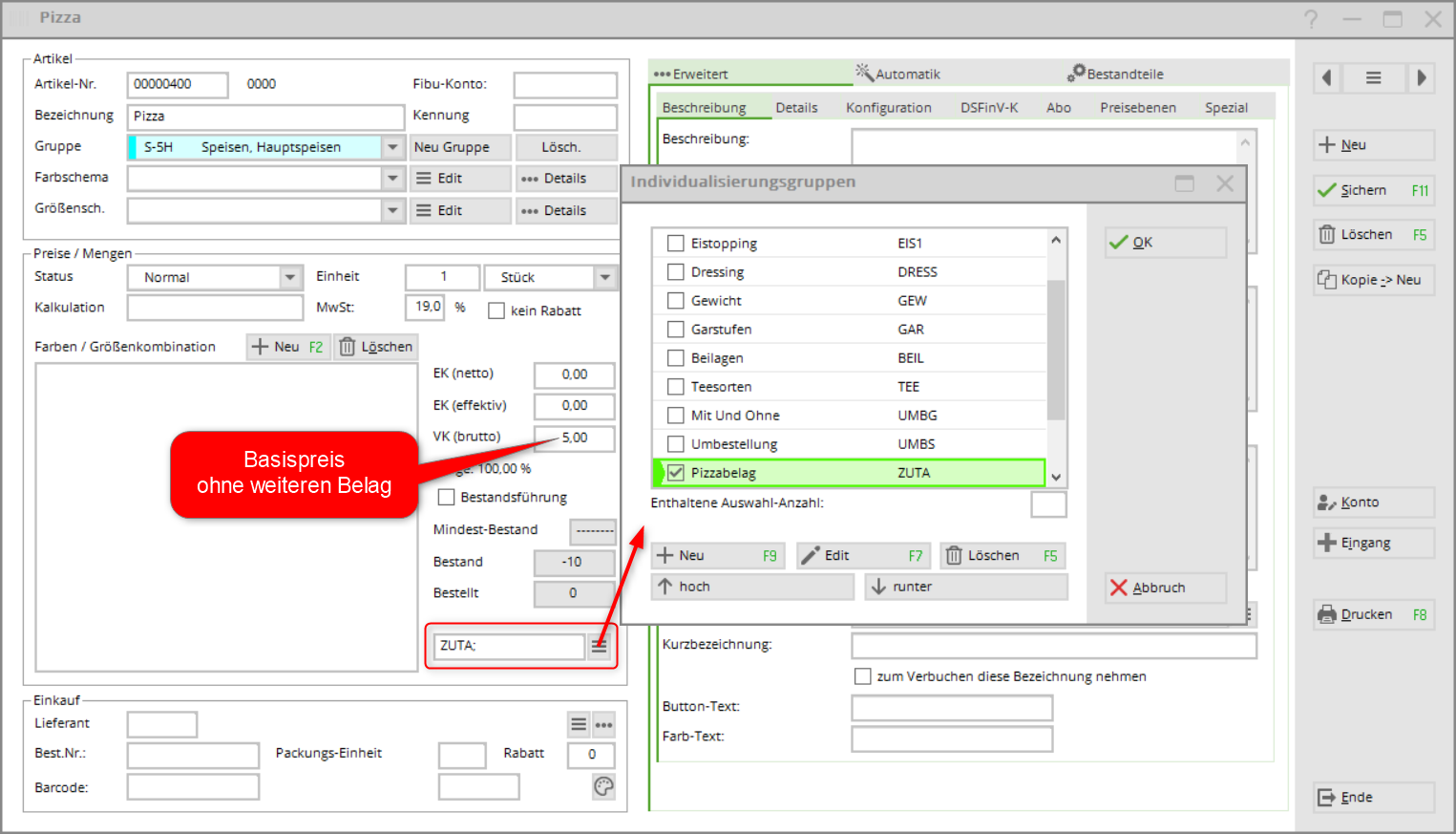Screen dimensions: 1456x834
Task: Toggle the kein Rabatt checkbox
Action: [496, 310]
